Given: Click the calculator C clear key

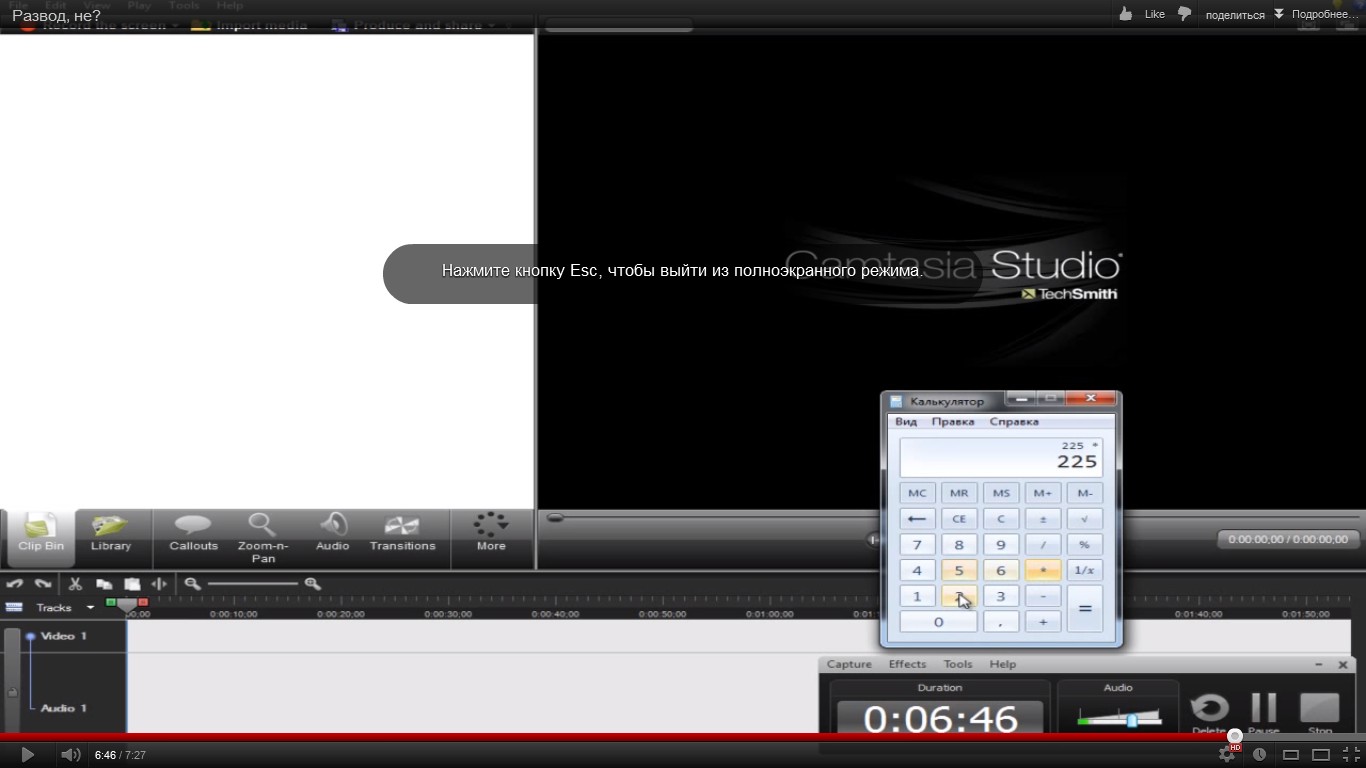Looking at the screenshot, I should click(1001, 519).
